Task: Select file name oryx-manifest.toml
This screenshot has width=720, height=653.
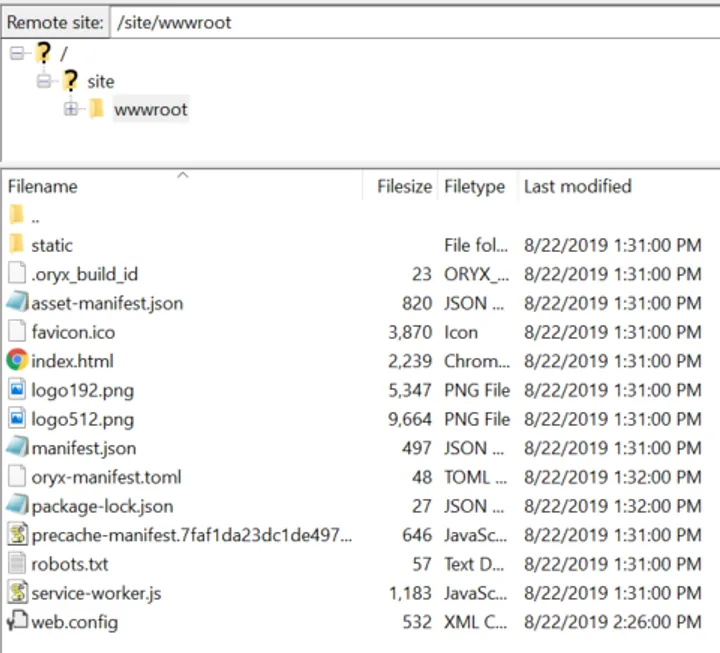Action: (106, 477)
